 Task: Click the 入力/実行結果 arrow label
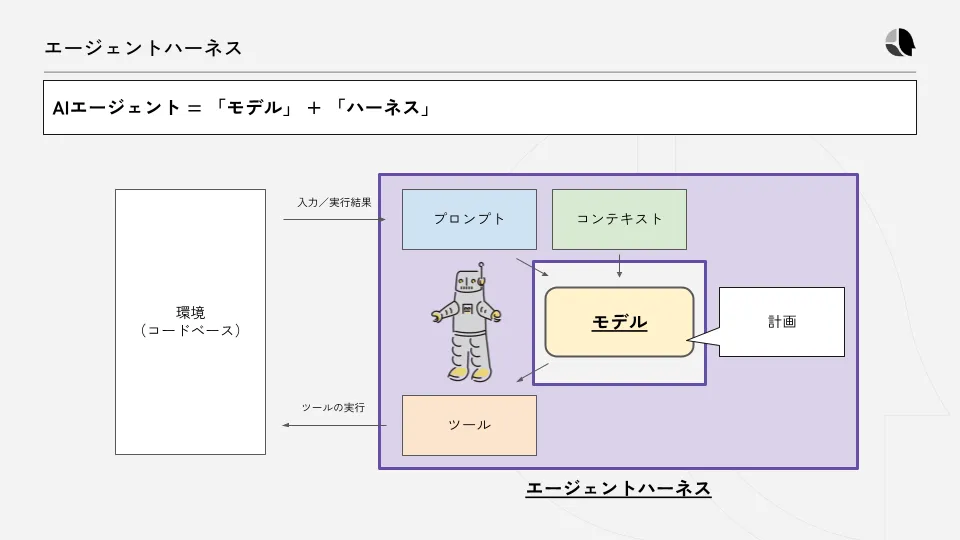click(x=334, y=203)
